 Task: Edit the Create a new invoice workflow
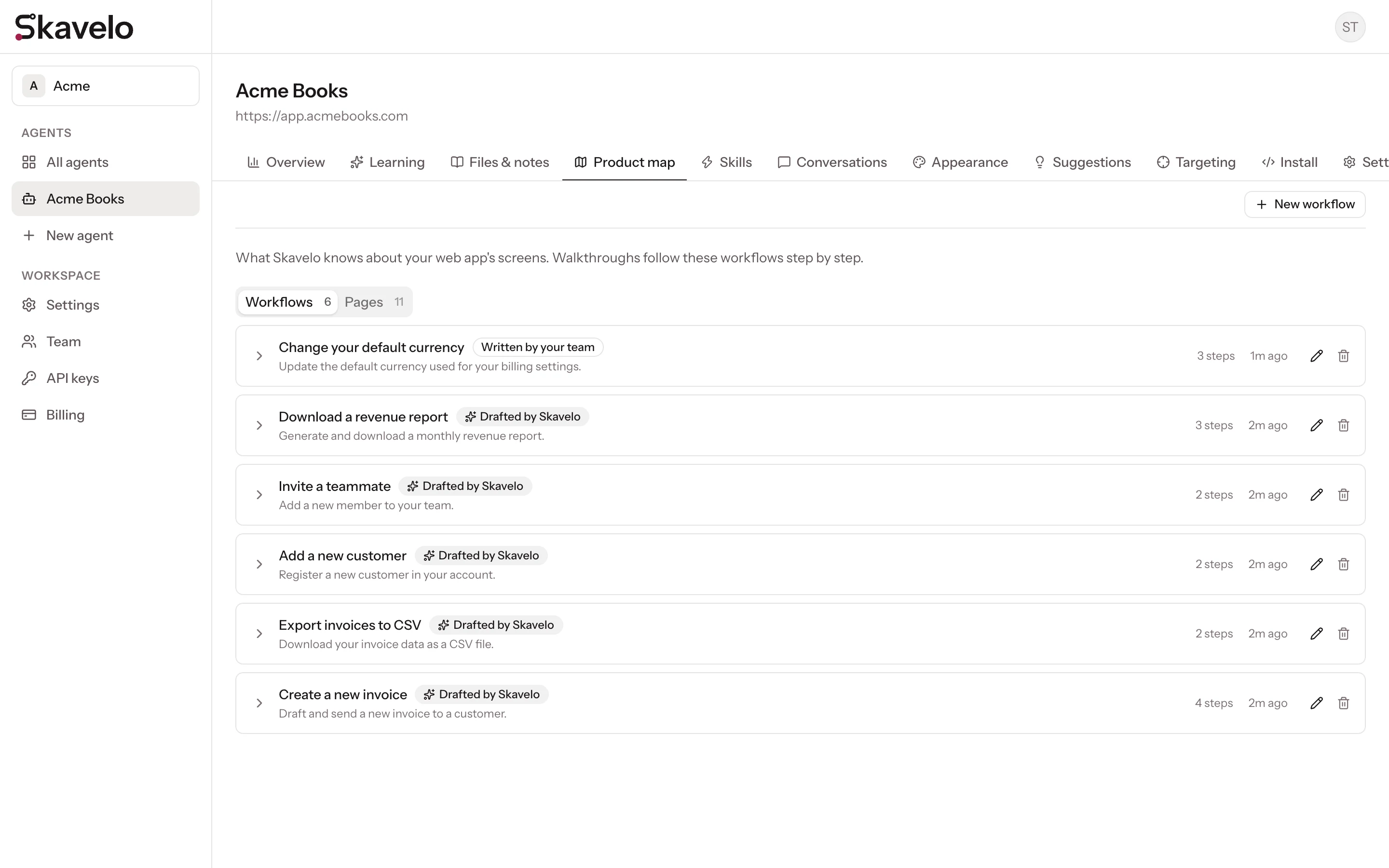click(1317, 703)
